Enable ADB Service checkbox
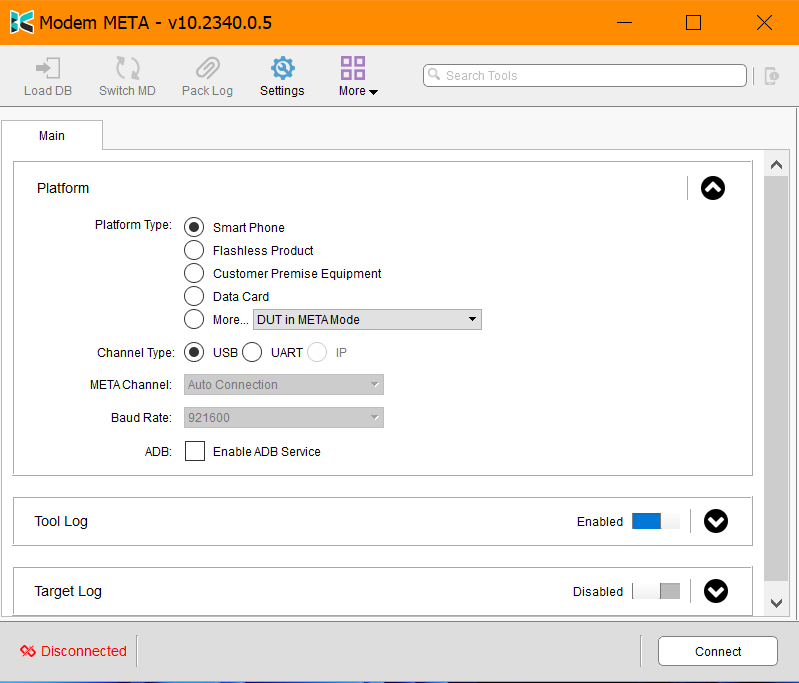799x683 pixels. [195, 451]
